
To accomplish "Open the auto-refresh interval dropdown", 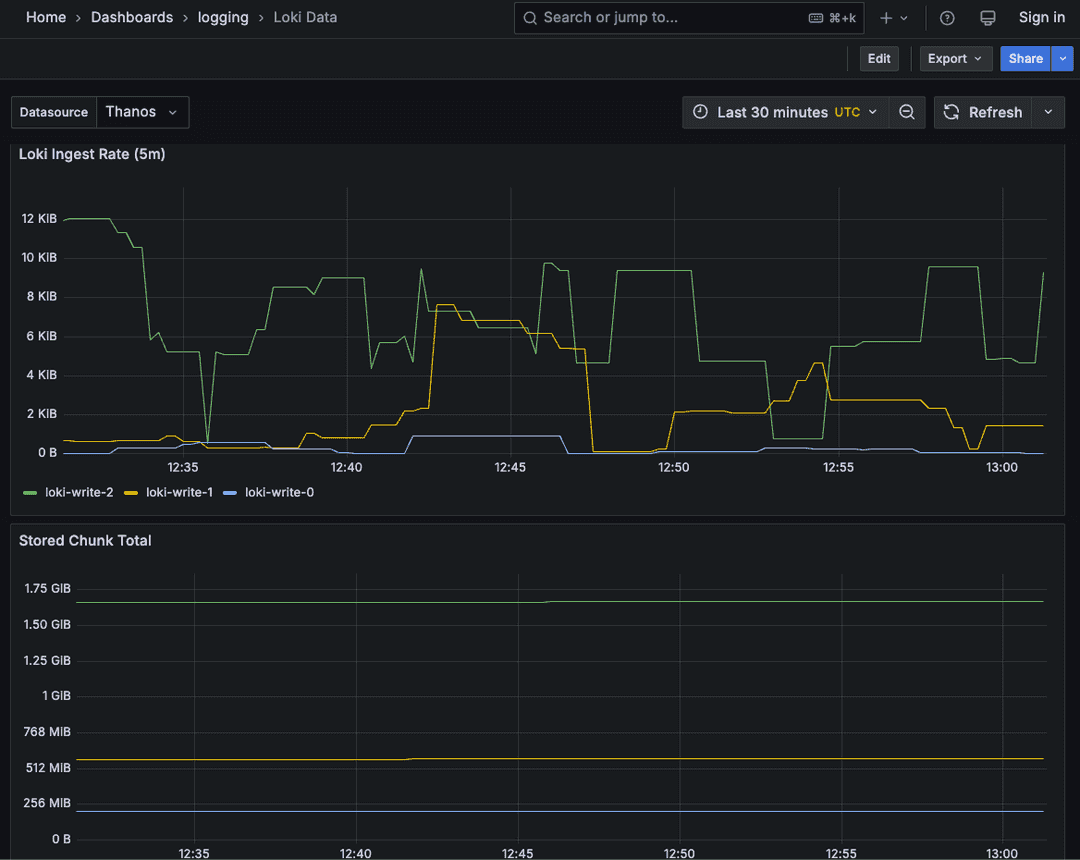I will click(x=1047, y=112).
